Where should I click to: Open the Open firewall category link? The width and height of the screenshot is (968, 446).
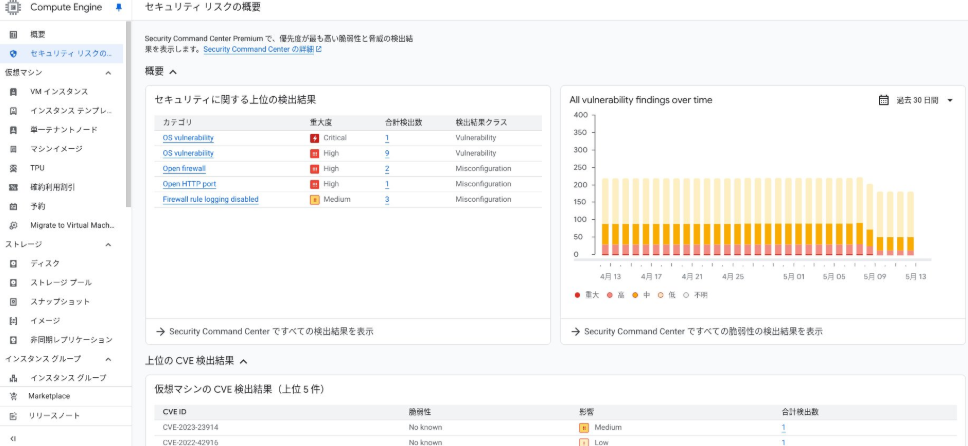(x=184, y=169)
